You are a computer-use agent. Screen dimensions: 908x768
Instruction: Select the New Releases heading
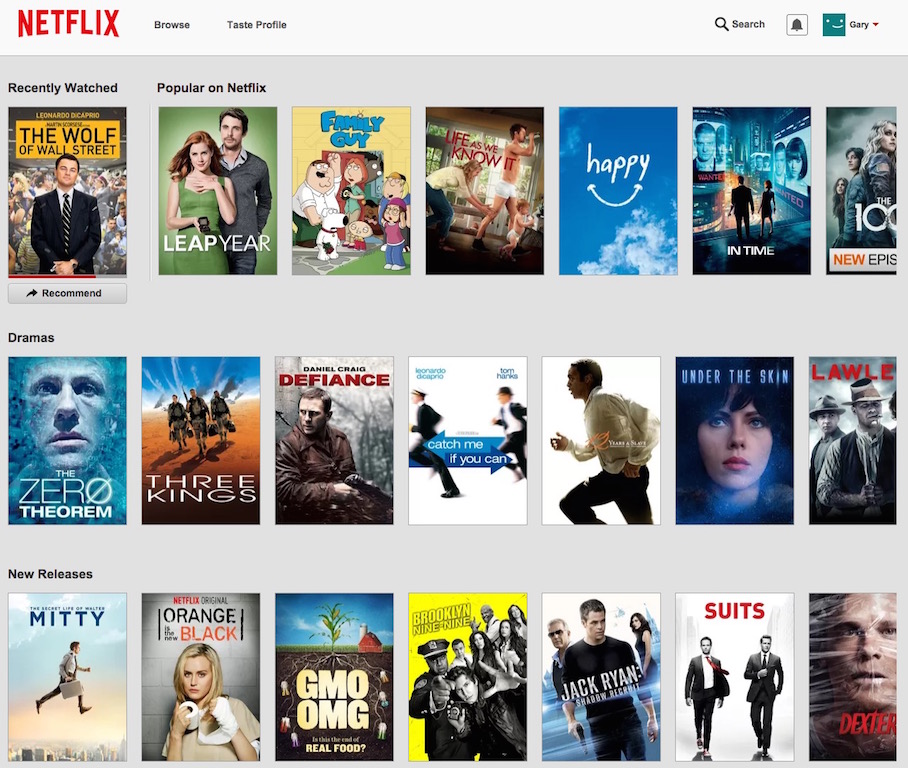point(50,574)
